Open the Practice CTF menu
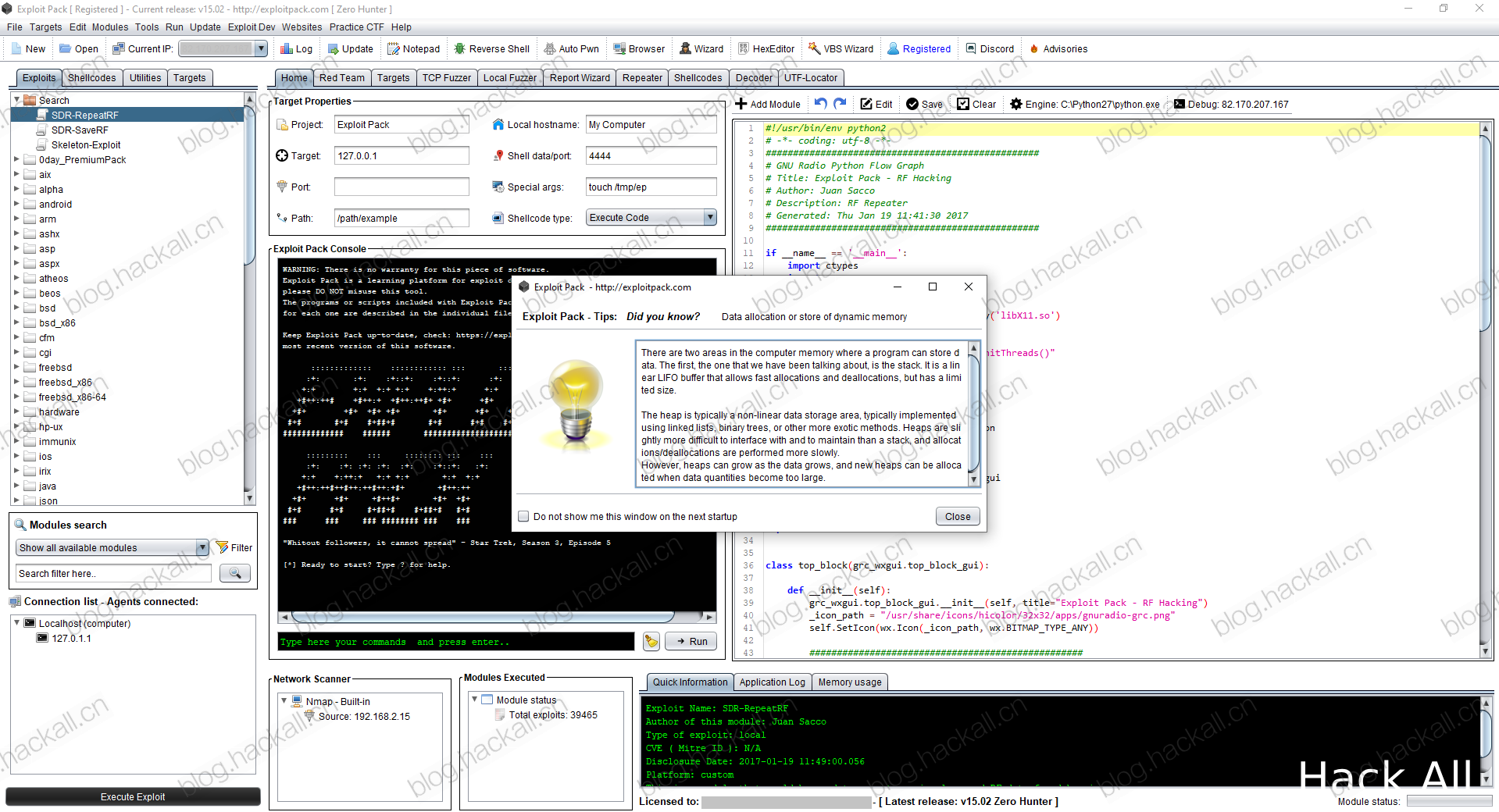The width and height of the screenshot is (1499, 812). click(356, 27)
